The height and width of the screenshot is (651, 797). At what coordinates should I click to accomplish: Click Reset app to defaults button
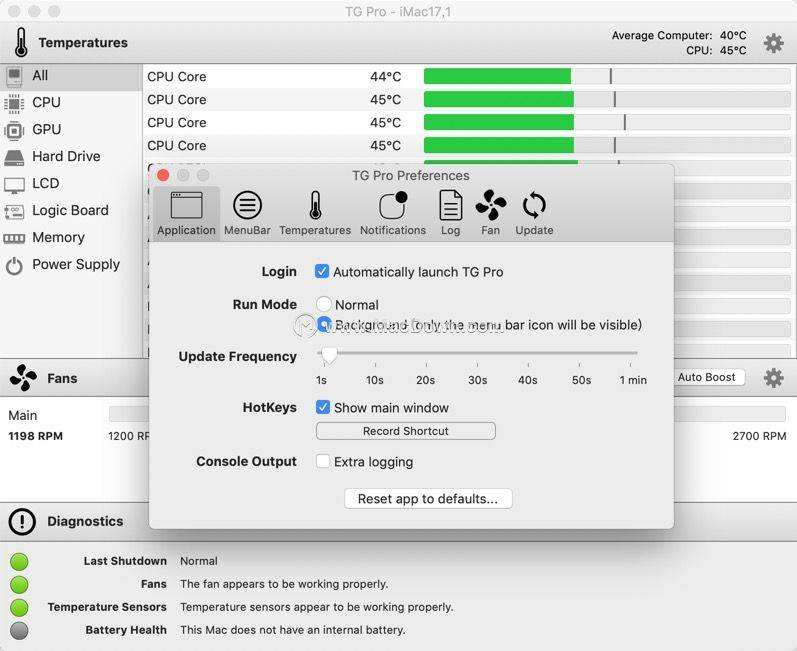tap(428, 499)
